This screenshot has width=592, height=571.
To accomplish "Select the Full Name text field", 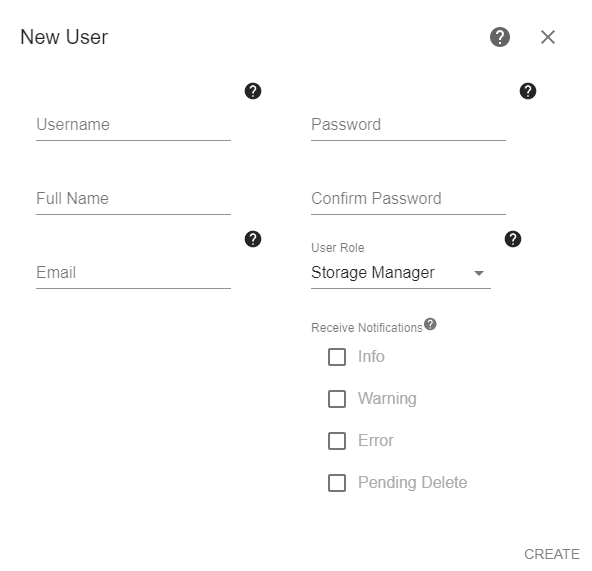I will 133,199.
